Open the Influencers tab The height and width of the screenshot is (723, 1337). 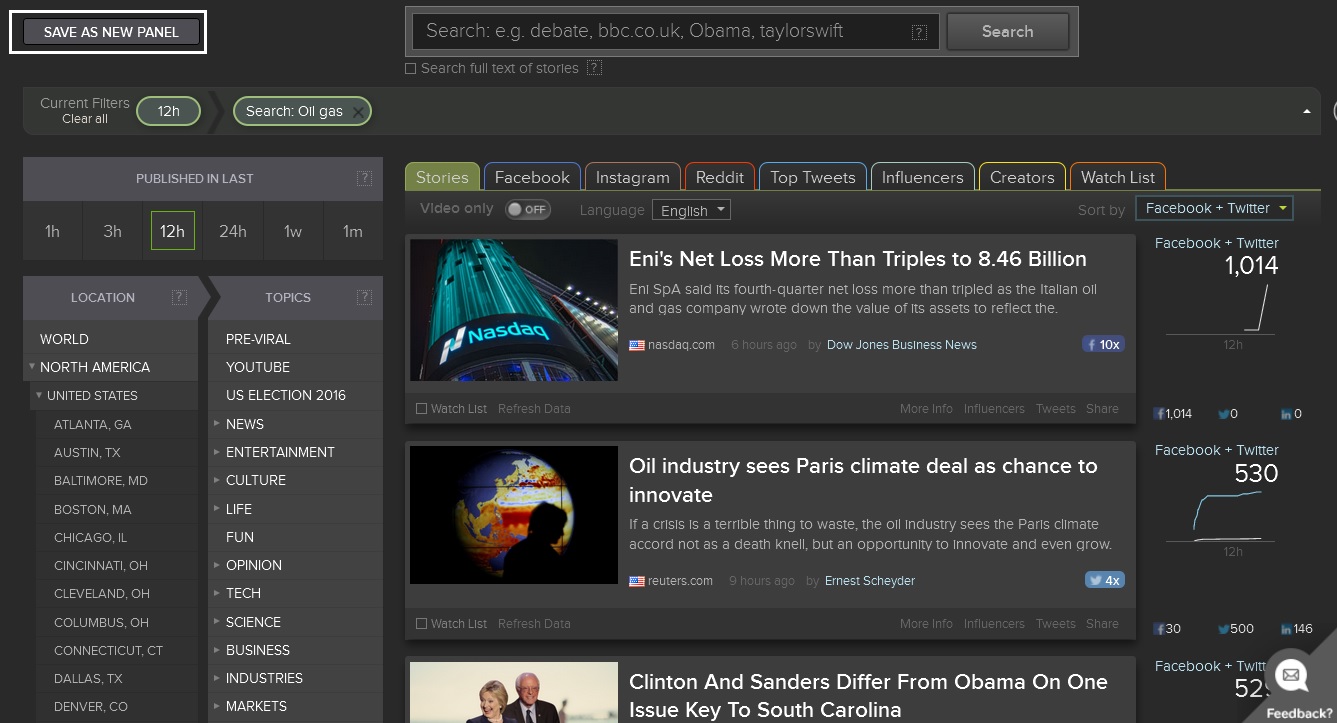[922, 177]
